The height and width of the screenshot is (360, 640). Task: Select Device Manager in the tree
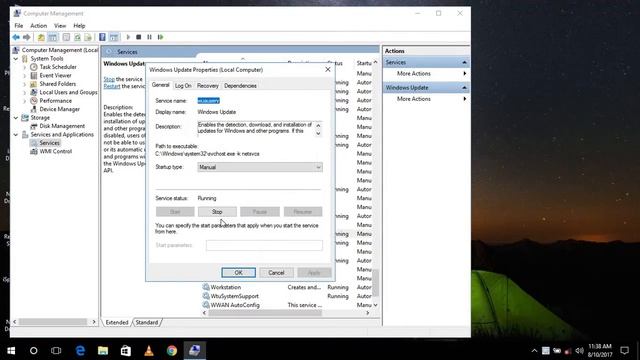pyautogui.click(x=60, y=109)
